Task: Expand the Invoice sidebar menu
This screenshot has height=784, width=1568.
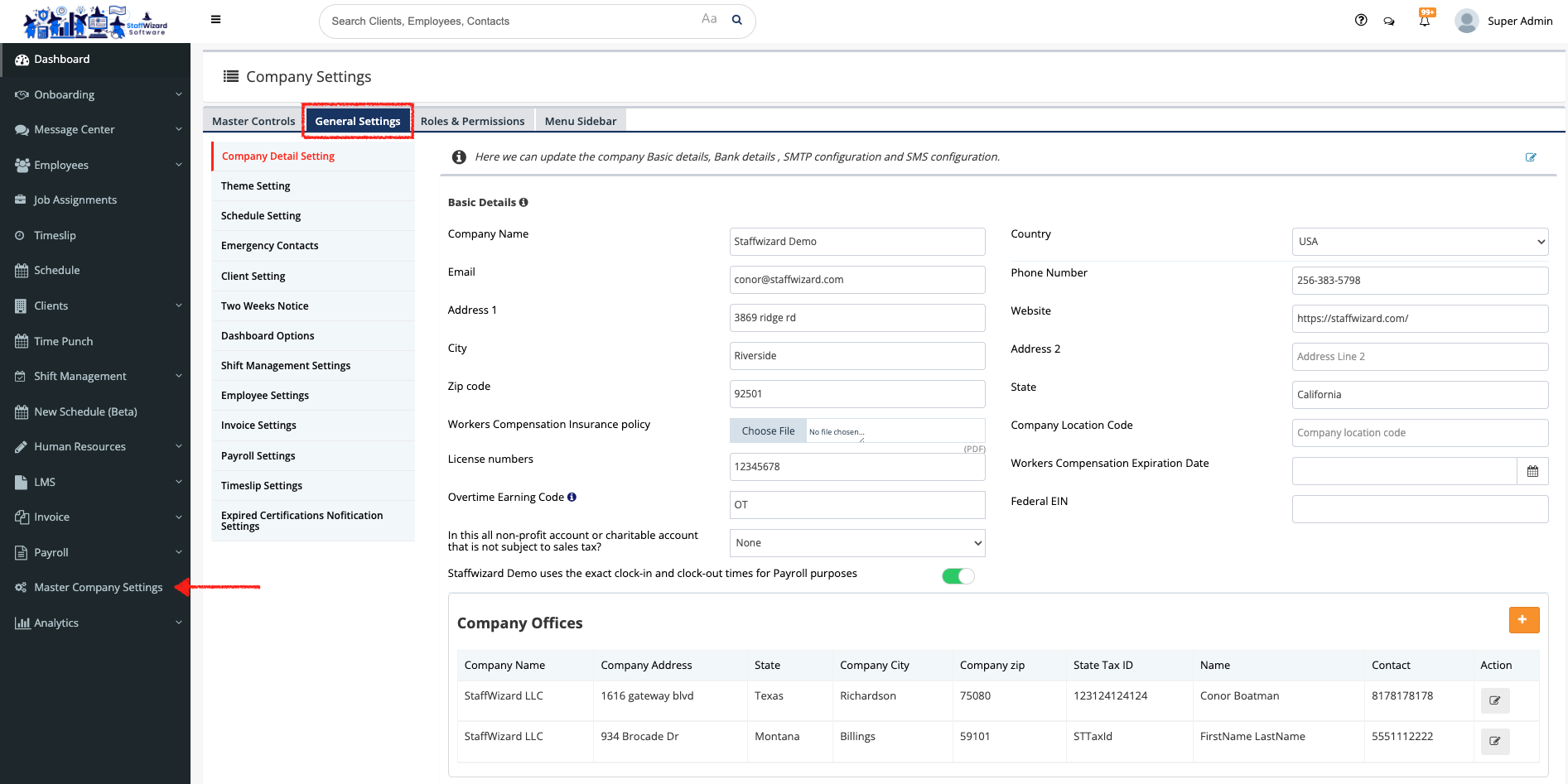Action: [95, 517]
